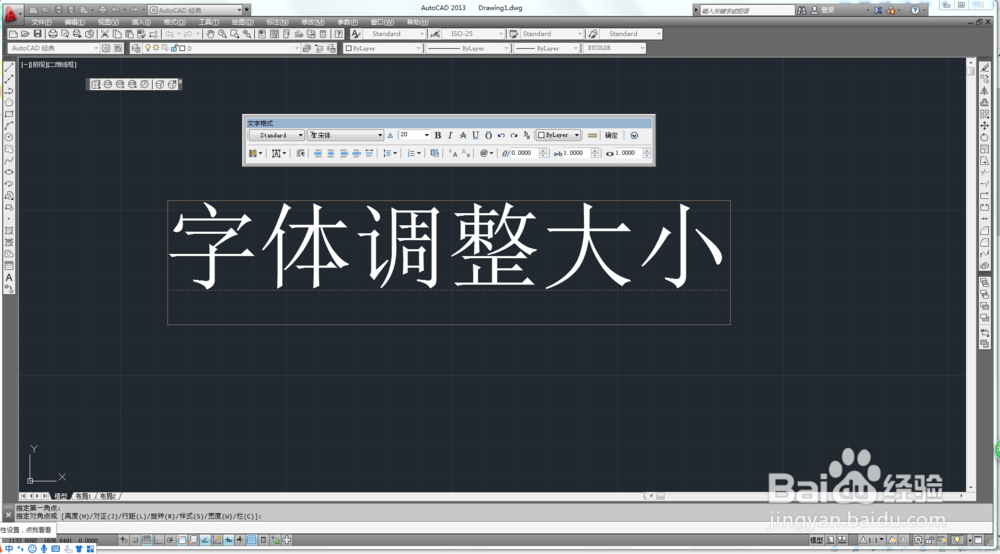Open the Options round arrow button
1000x554 pixels.
(634, 135)
